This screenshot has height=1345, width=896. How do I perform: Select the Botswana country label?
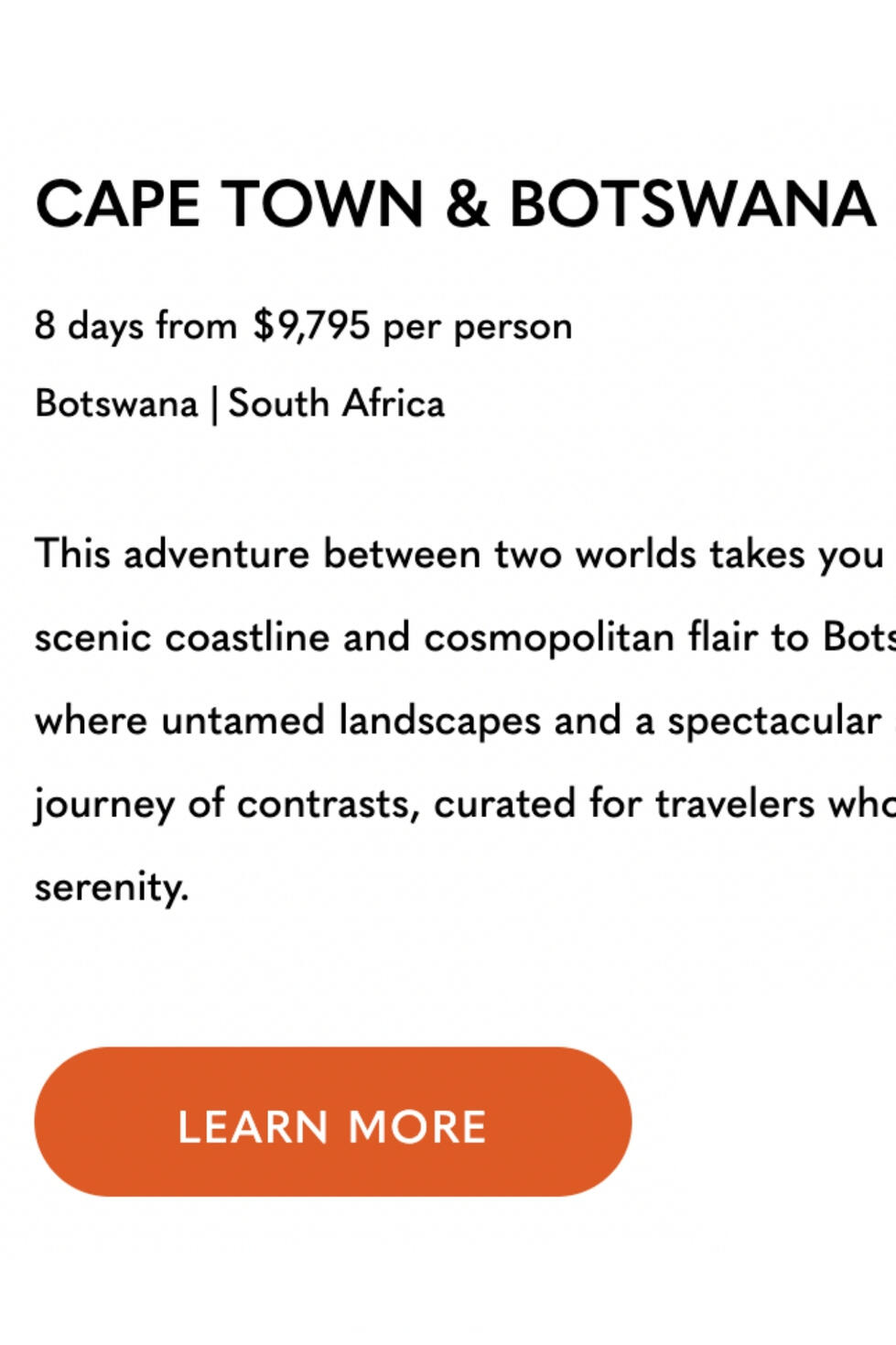pyautogui.click(x=116, y=404)
